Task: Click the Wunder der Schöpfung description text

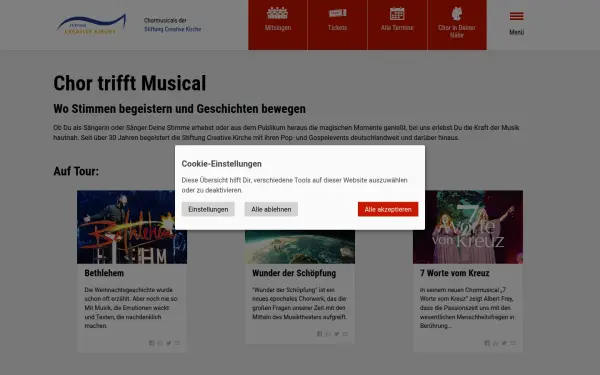Action: 299,303
